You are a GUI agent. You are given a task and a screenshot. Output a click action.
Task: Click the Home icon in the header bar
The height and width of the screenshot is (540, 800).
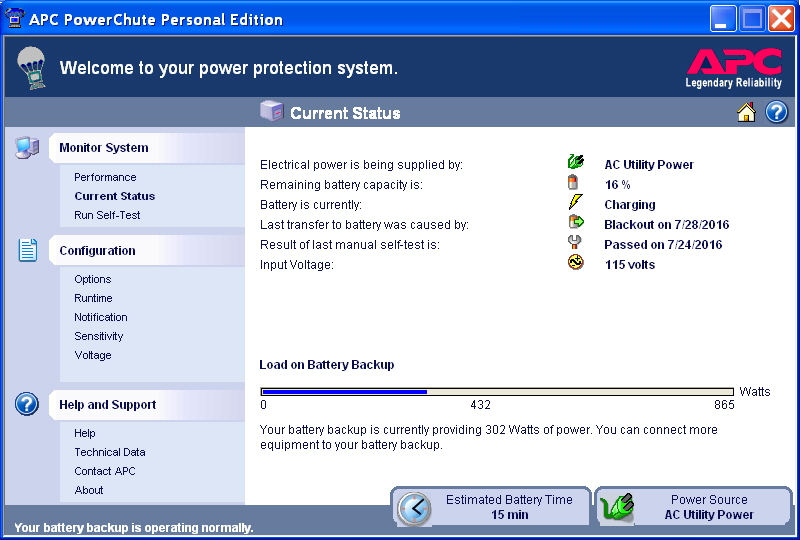tap(746, 113)
